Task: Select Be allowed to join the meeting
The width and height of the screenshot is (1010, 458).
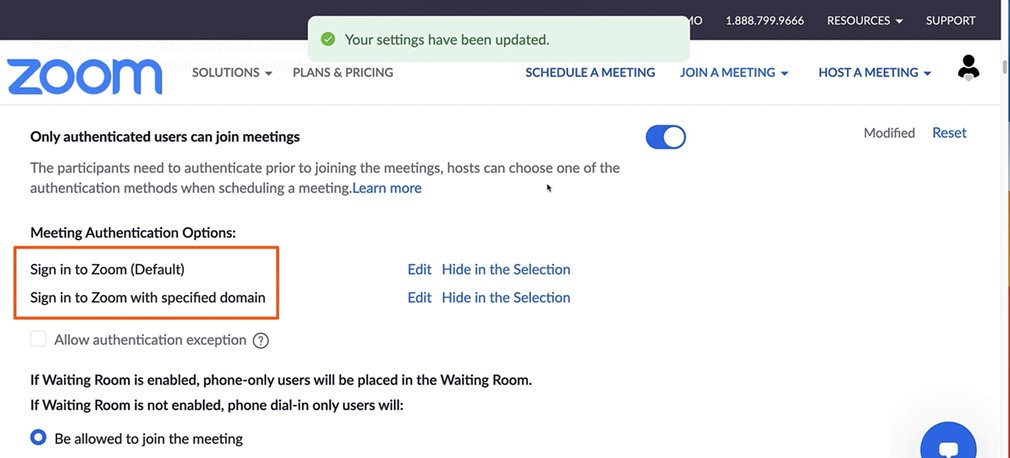Action: pyautogui.click(x=39, y=437)
